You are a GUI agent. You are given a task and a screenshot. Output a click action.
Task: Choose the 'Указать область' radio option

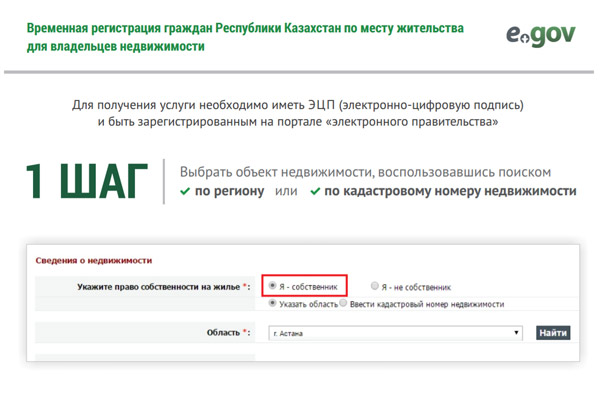(x=272, y=303)
